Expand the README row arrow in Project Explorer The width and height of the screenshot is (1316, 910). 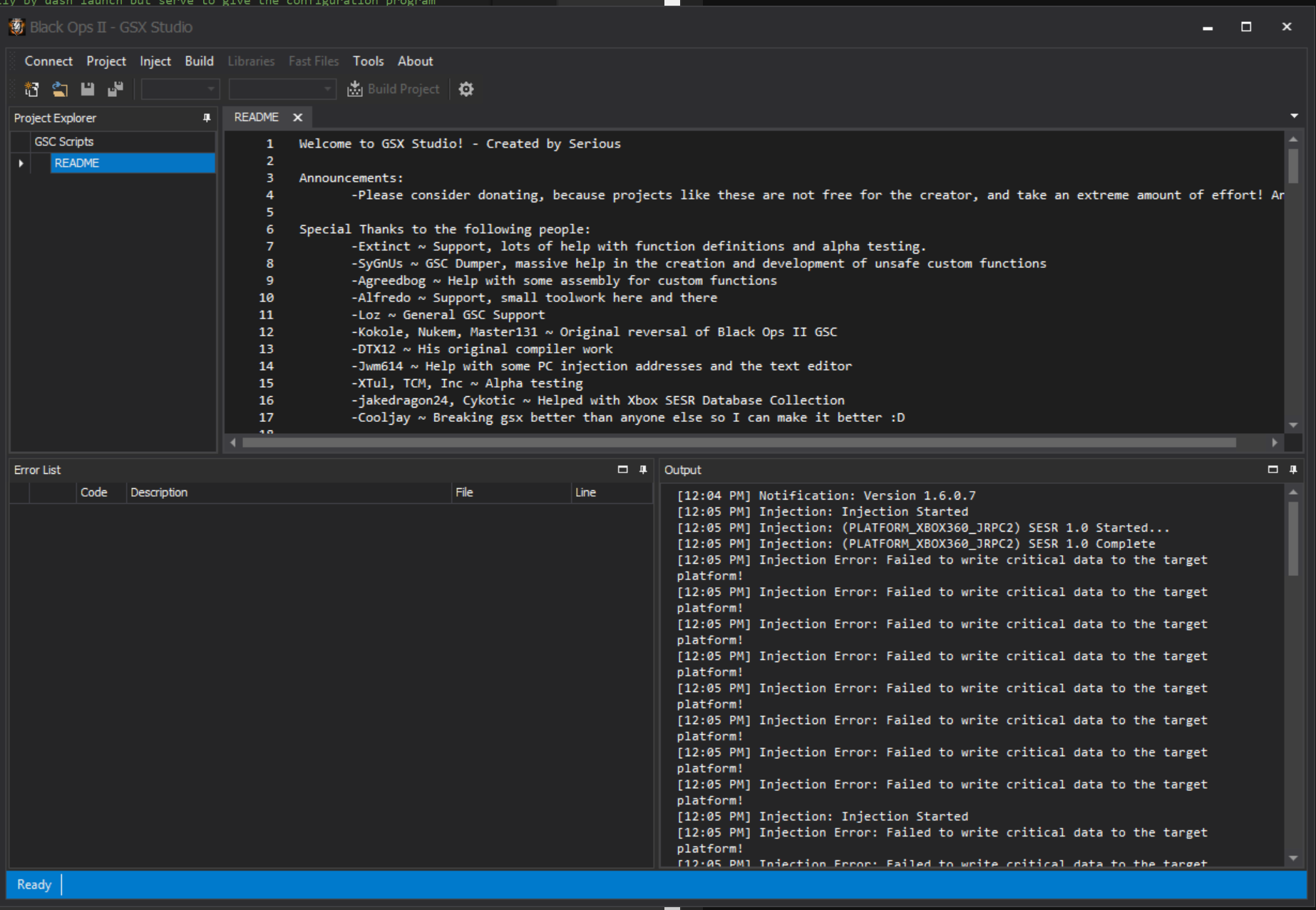click(21, 163)
